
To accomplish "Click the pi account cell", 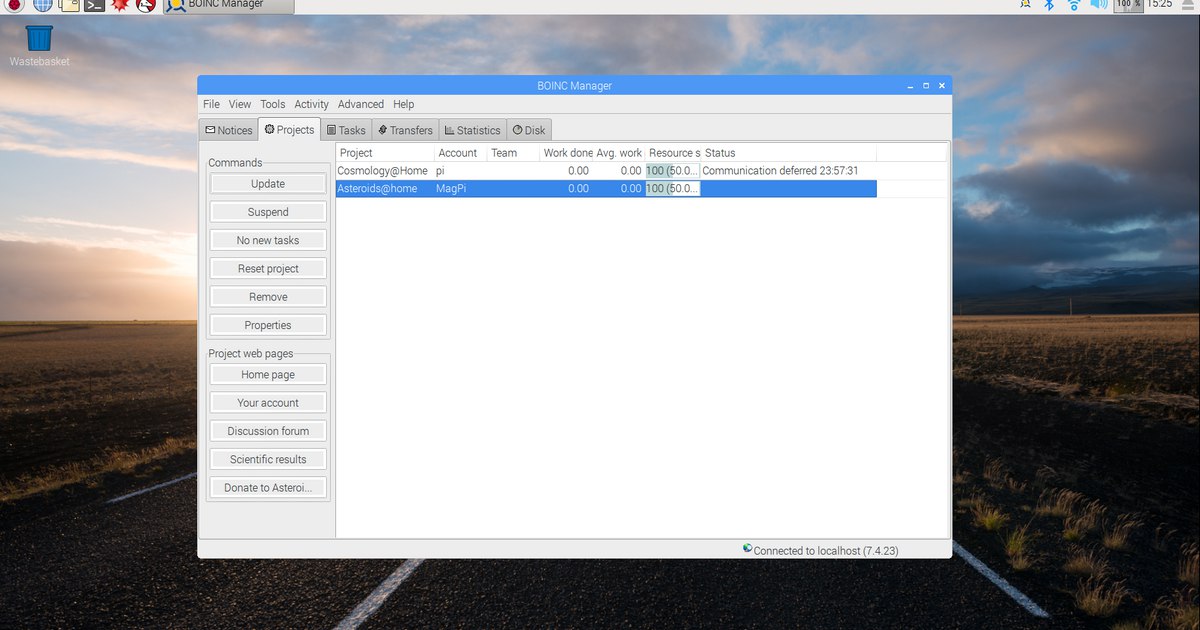I will click(x=441, y=171).
